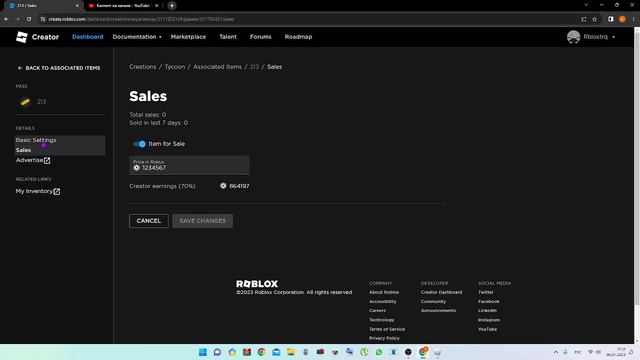Open the Roadmap page
The width and height of the screenshot is (640, 360).
click(x=298, y=37)
